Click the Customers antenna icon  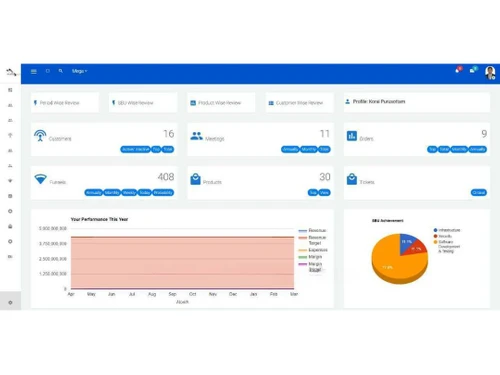(x=40, y=135)
